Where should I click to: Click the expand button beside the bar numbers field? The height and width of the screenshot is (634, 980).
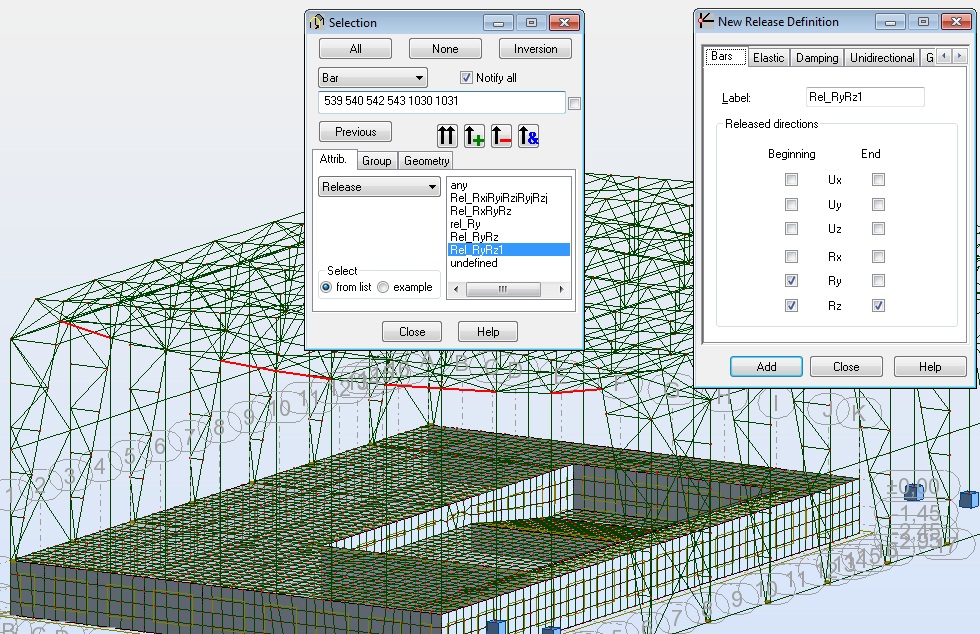coord(572,100)
